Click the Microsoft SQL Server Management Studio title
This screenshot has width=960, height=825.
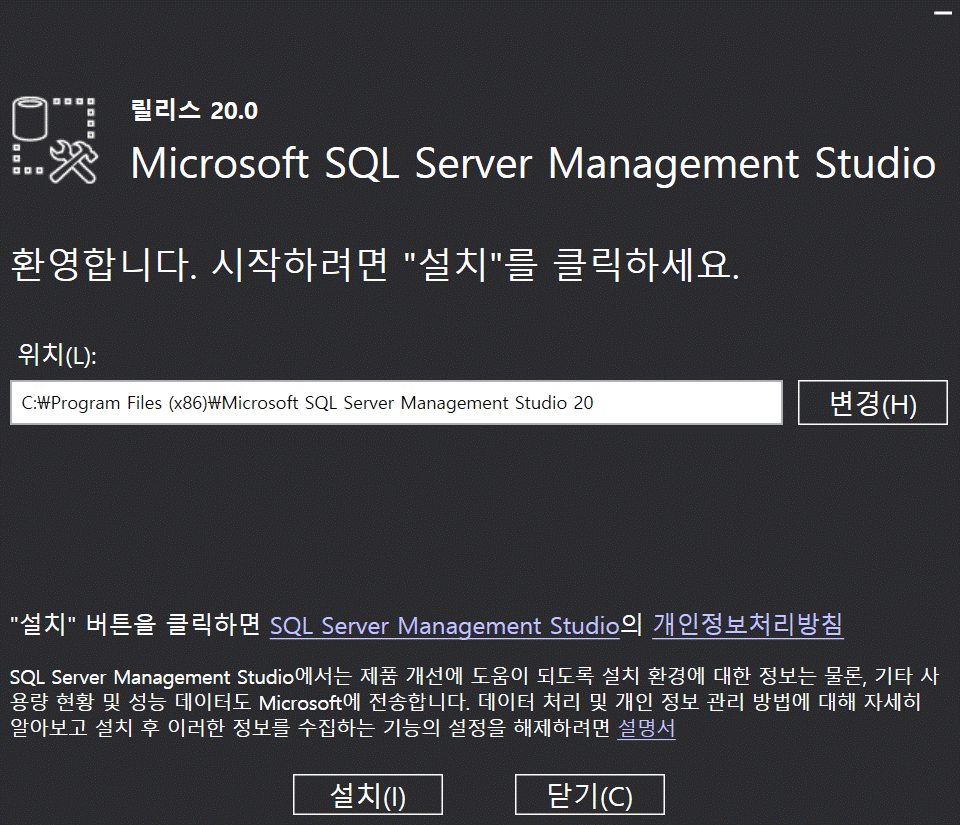coord(533,164)
